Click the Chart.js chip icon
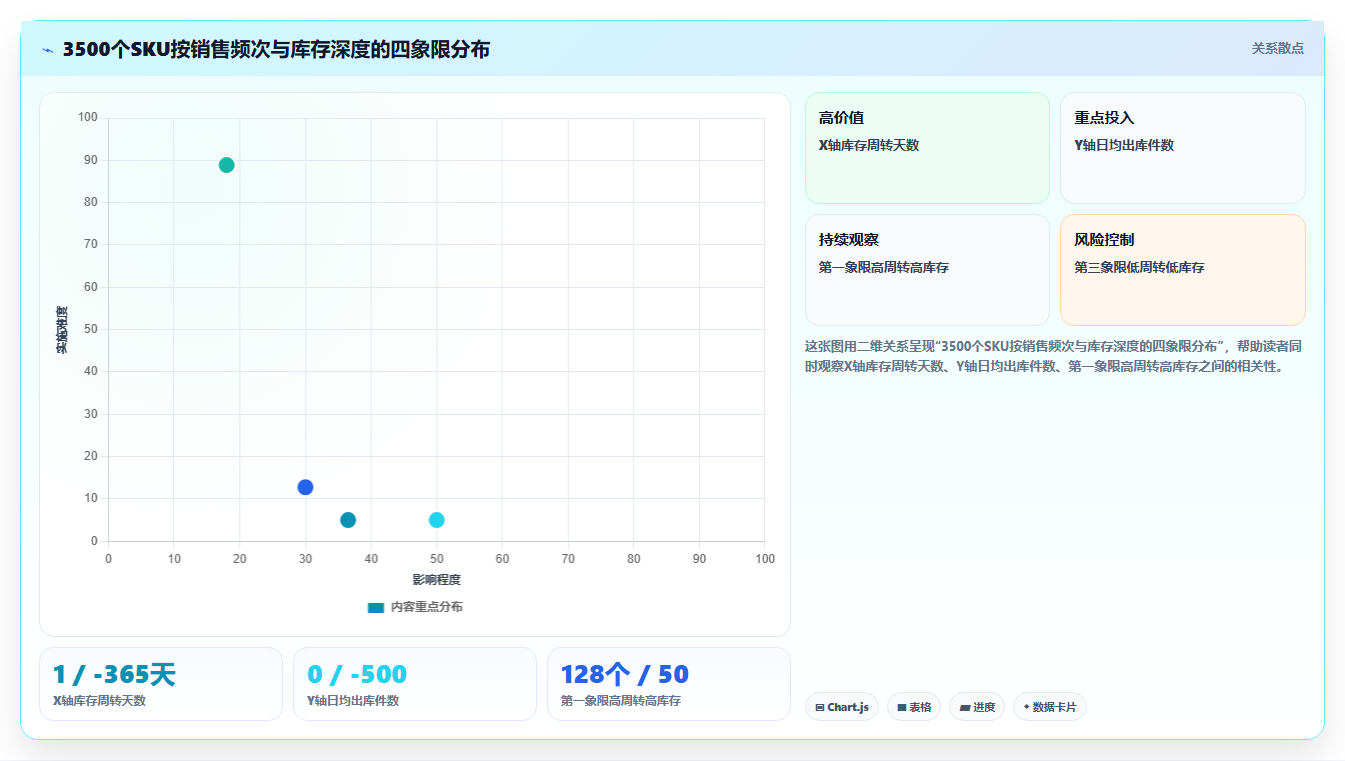This screenshot has height=761, width=1345. (x=820, y=707)
